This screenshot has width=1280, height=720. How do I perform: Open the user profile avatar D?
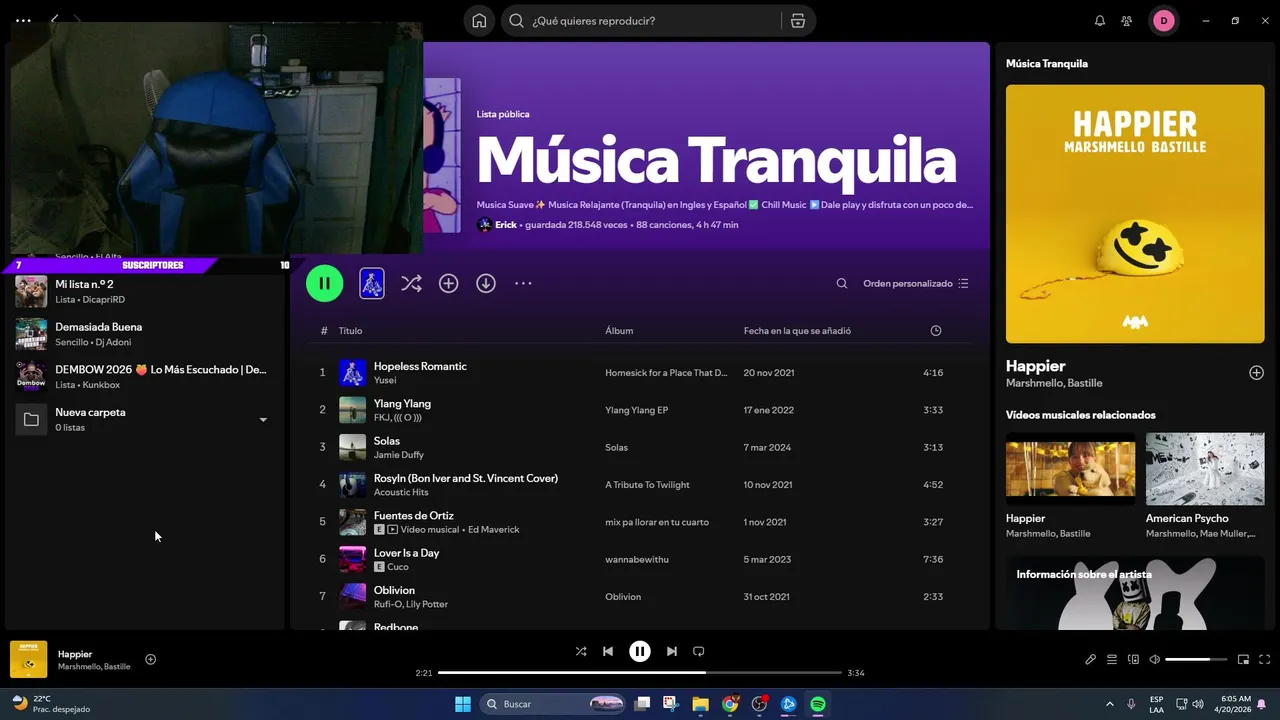pos(1163,21)
